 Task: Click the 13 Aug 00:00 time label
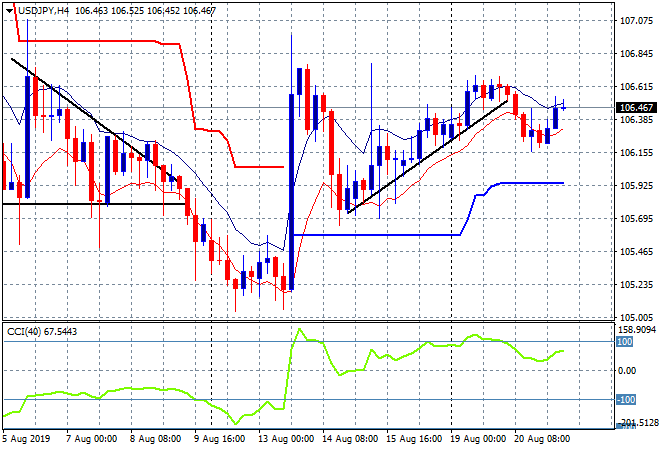[286, 439]
